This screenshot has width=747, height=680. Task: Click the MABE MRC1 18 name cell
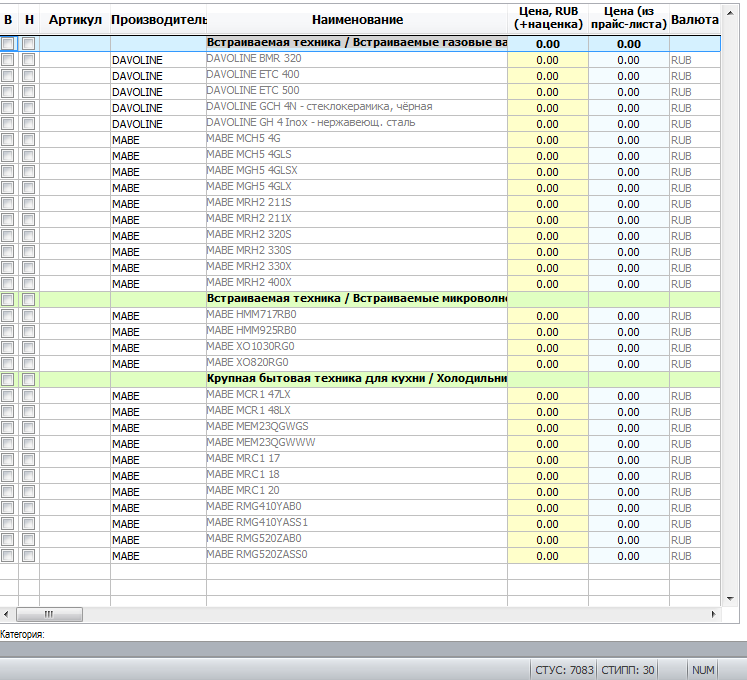(x=357, y=476)
